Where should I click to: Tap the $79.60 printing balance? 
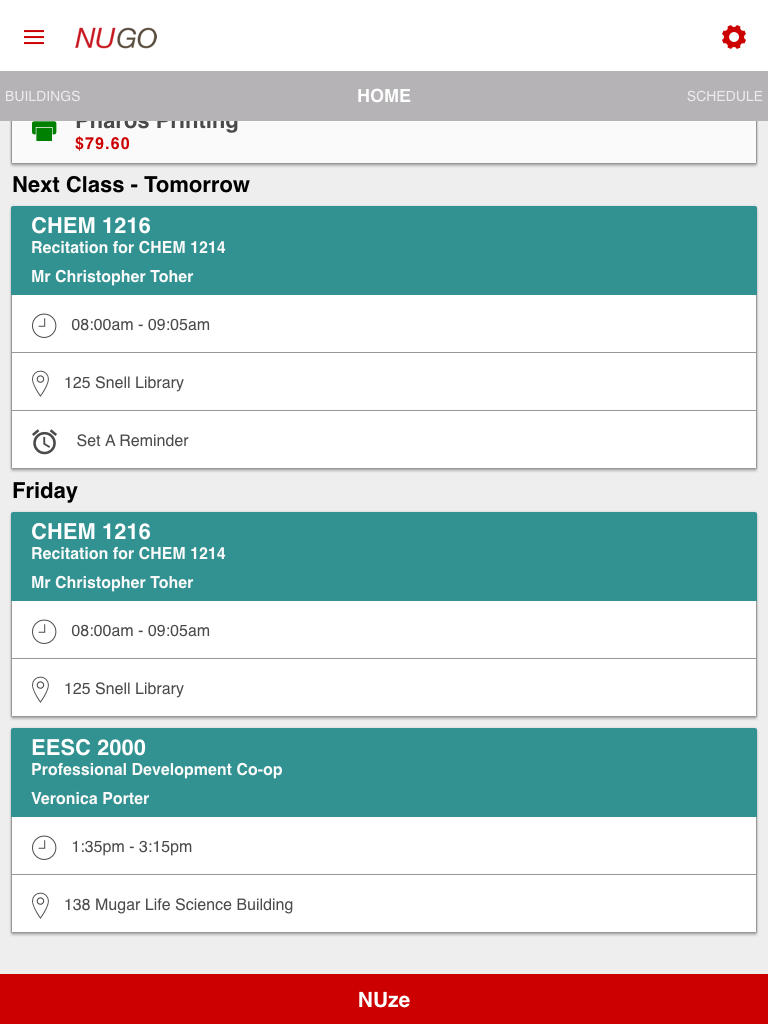pos(102,144)
